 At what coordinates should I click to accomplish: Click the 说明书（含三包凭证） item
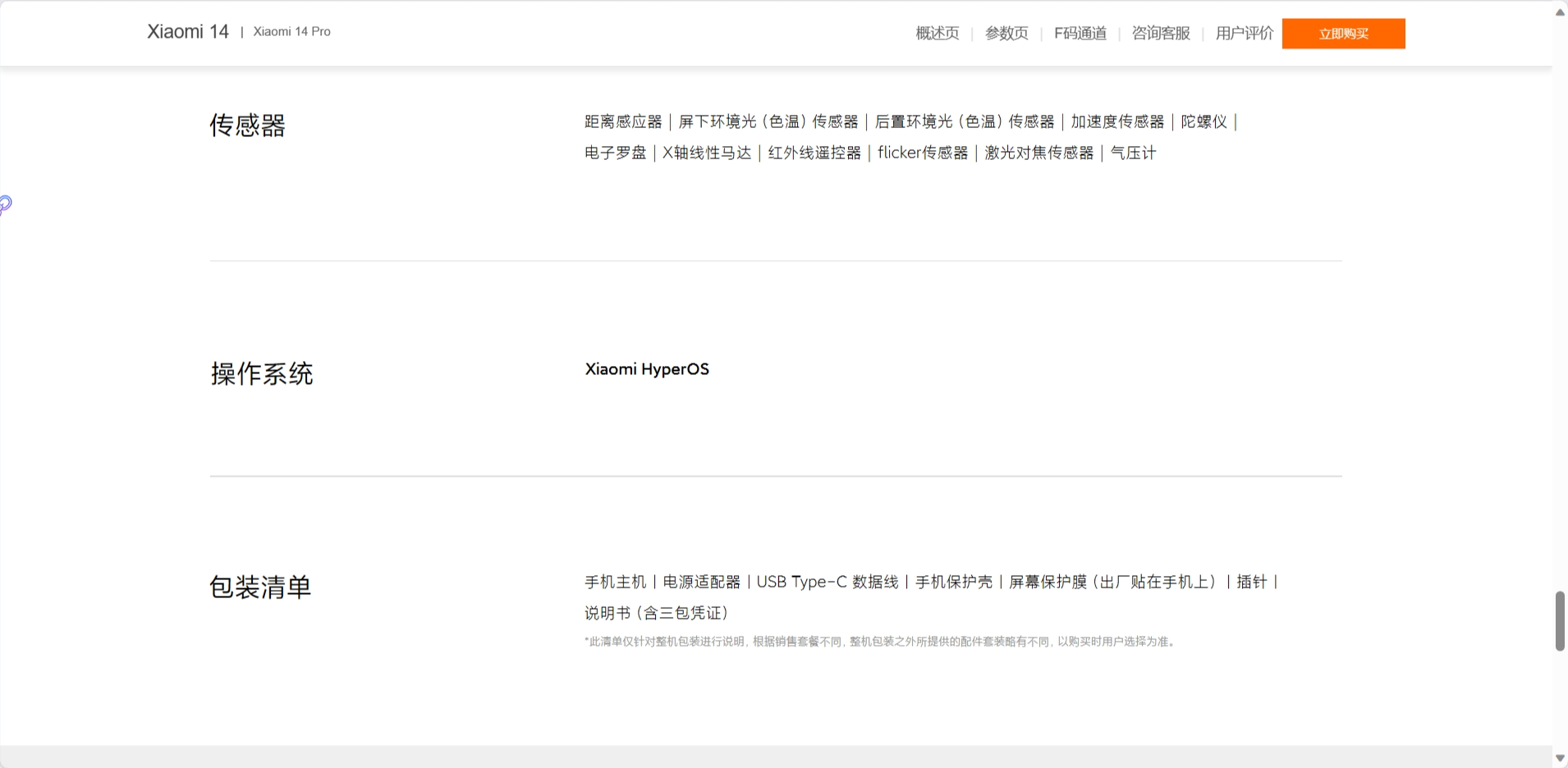coord(657,614)
